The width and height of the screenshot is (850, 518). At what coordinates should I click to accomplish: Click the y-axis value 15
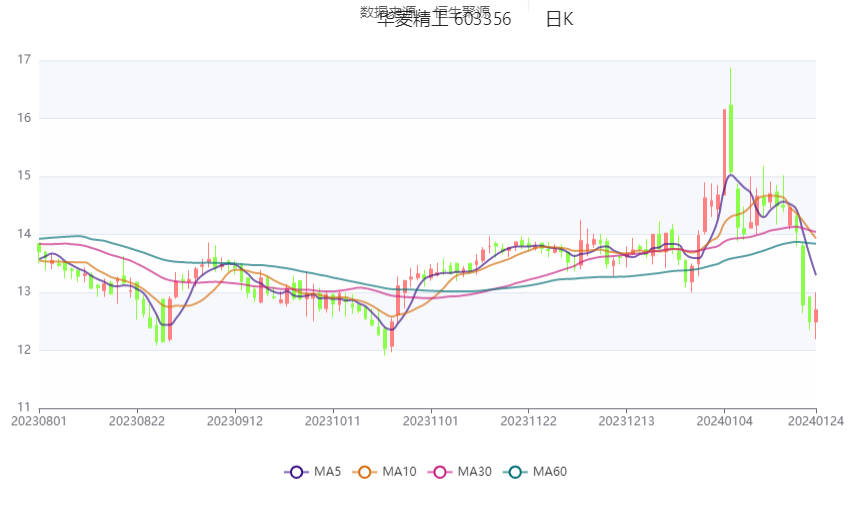click(x=24, y=176)
